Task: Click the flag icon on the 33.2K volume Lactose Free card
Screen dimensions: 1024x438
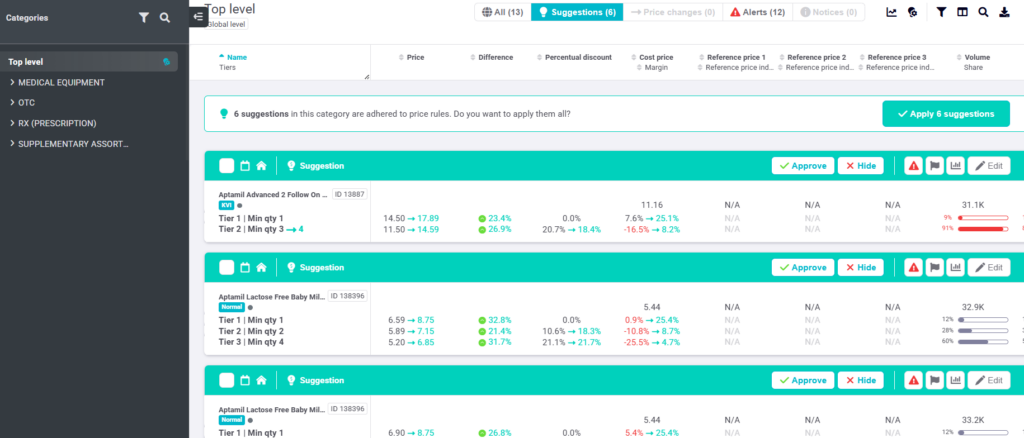Action: click(x=935, y=381)
